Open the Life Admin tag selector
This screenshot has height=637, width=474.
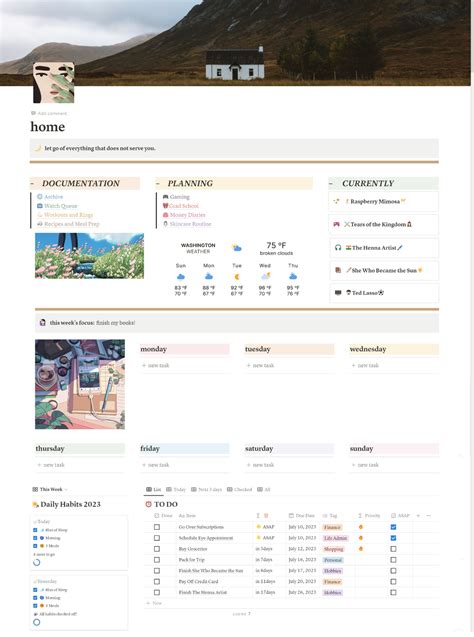click(335, 538)
